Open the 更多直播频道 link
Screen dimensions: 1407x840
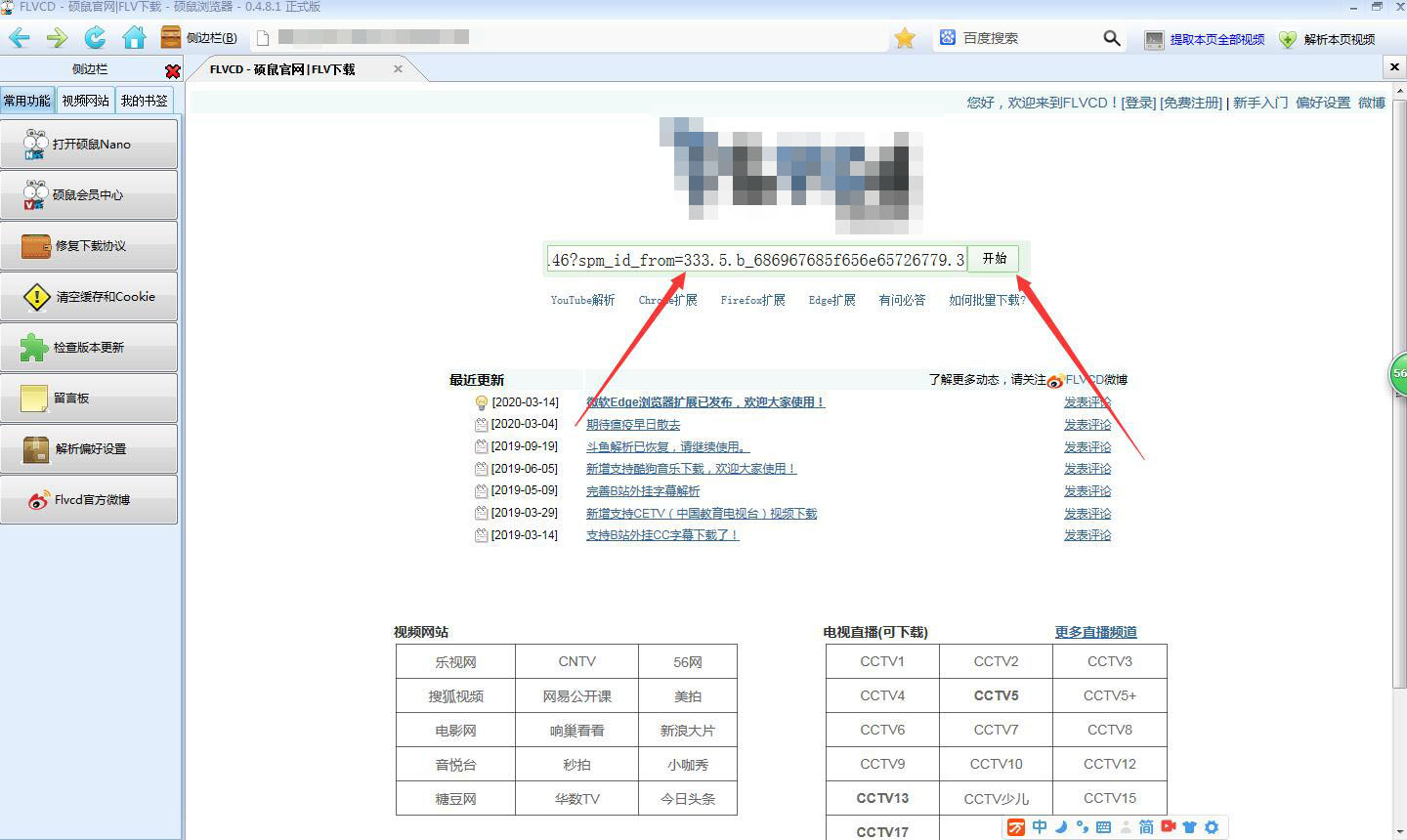coord(1095,632)
